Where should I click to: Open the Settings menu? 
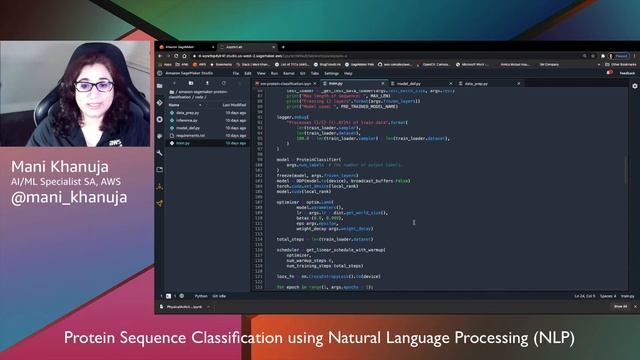tap(331, 73)
